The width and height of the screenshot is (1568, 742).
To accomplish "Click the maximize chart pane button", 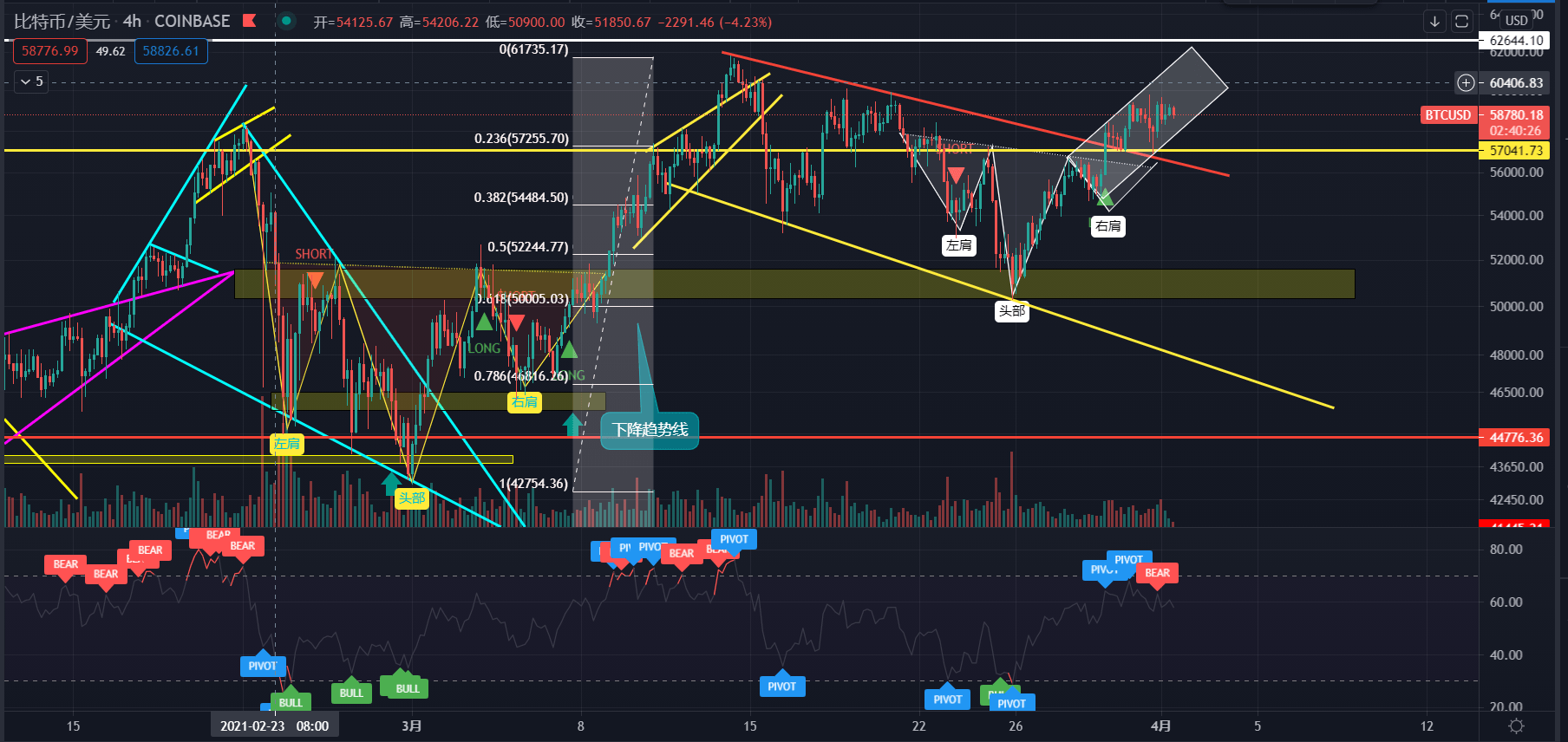I will coord(1461,21).
